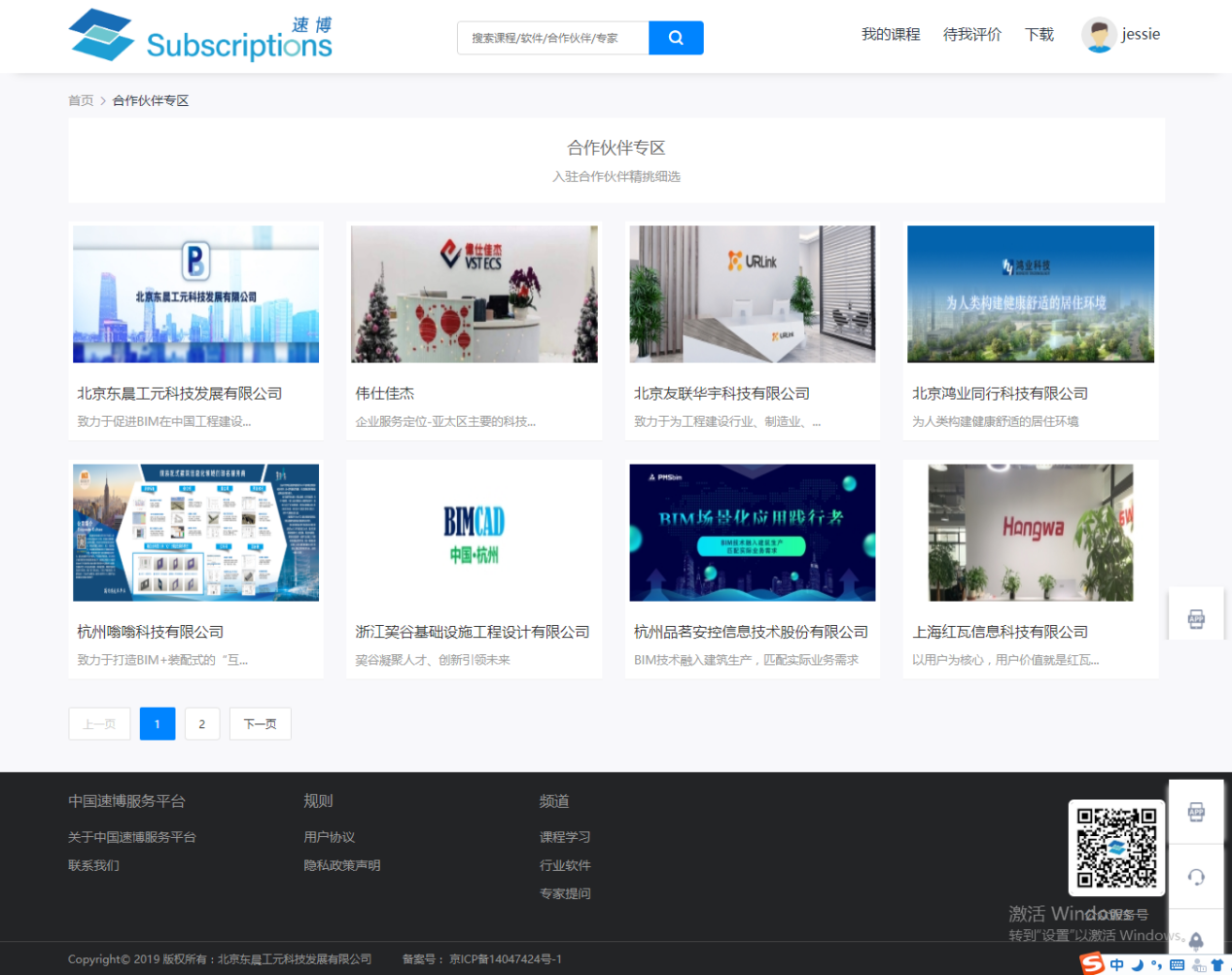Go to page 2 in pagination
Image resolution: width=1232 pixels, height=975 pixels.
click(x=202, y=723)
